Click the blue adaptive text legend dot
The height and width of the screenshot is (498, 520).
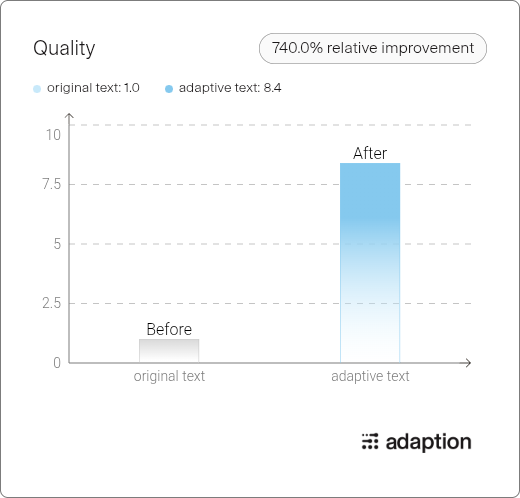(x=169, y=89)
